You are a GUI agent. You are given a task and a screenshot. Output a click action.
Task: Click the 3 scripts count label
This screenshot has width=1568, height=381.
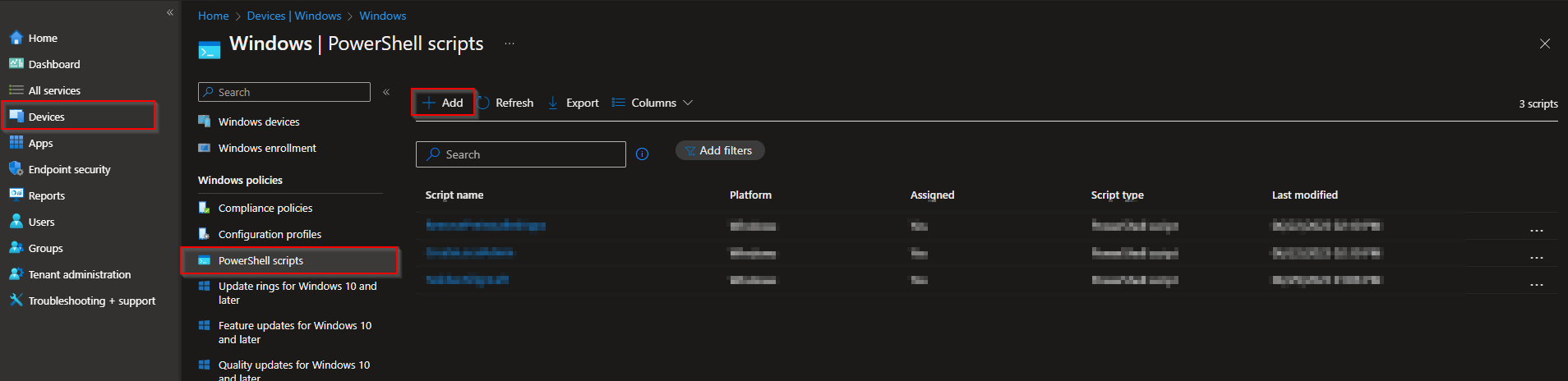point(1538,103)
